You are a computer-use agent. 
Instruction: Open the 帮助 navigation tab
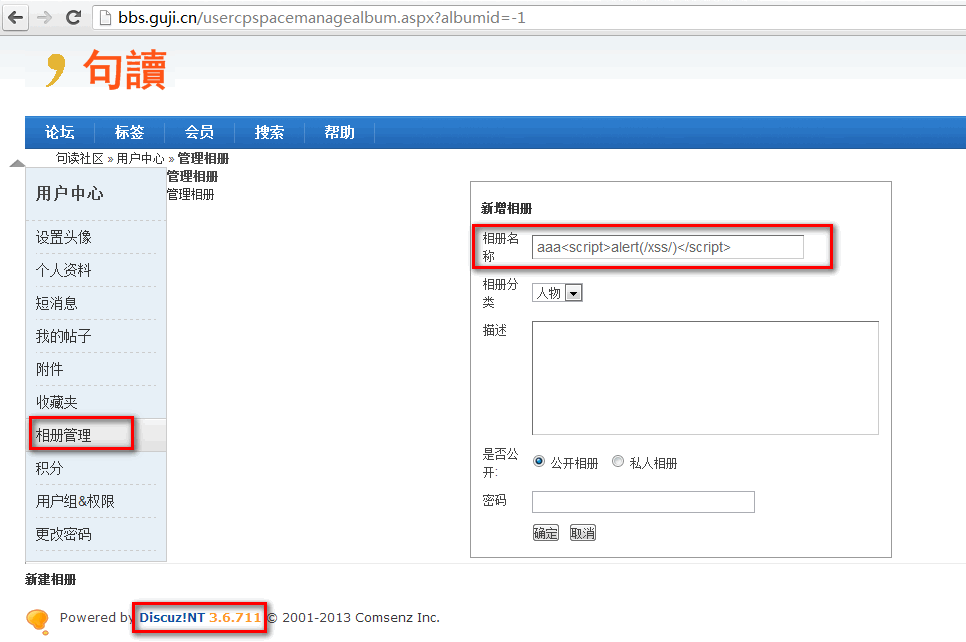click(339, 132)
